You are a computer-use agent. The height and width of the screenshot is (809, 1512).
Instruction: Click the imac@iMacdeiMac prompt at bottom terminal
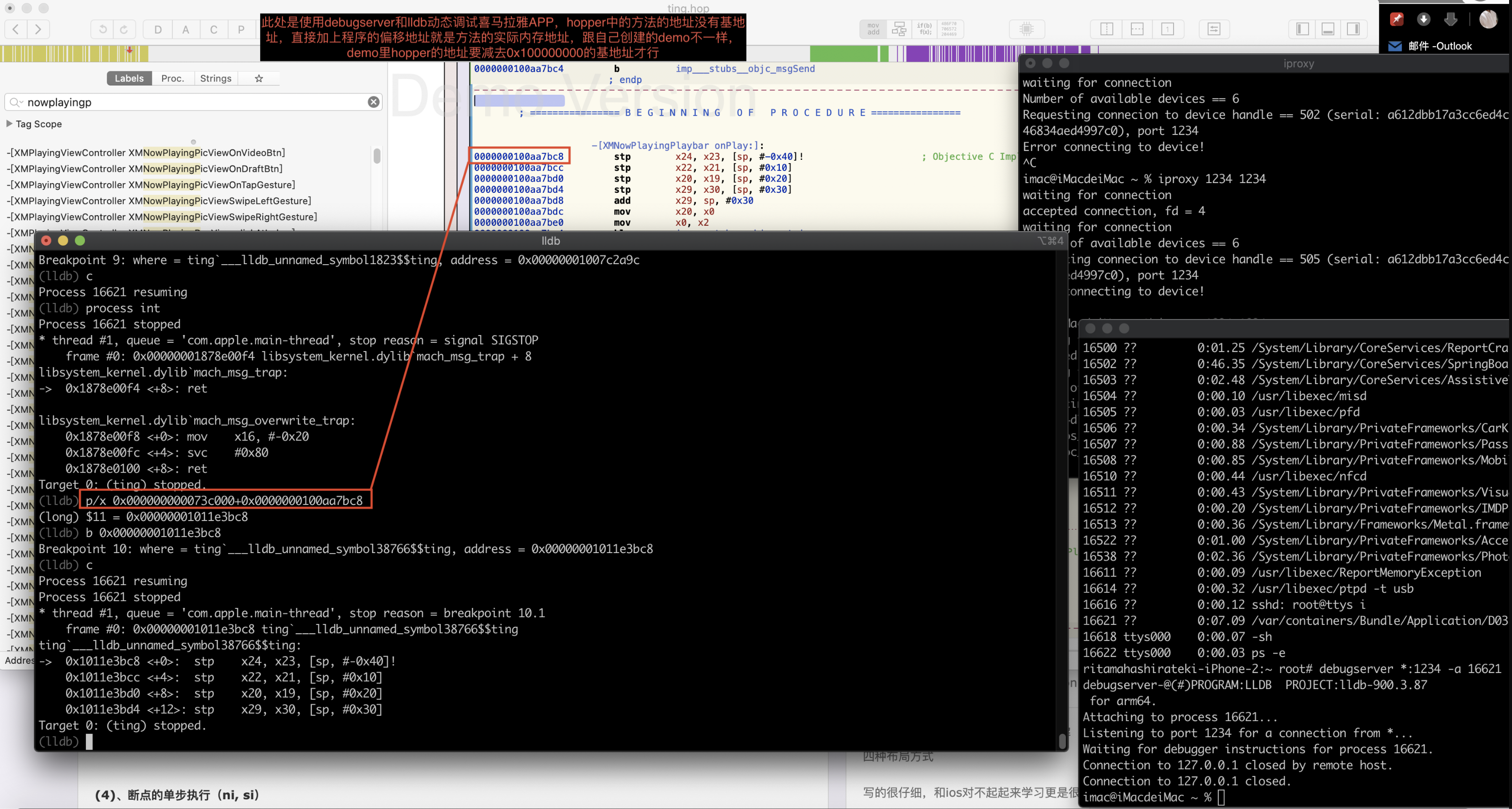tap(1147, 797)
